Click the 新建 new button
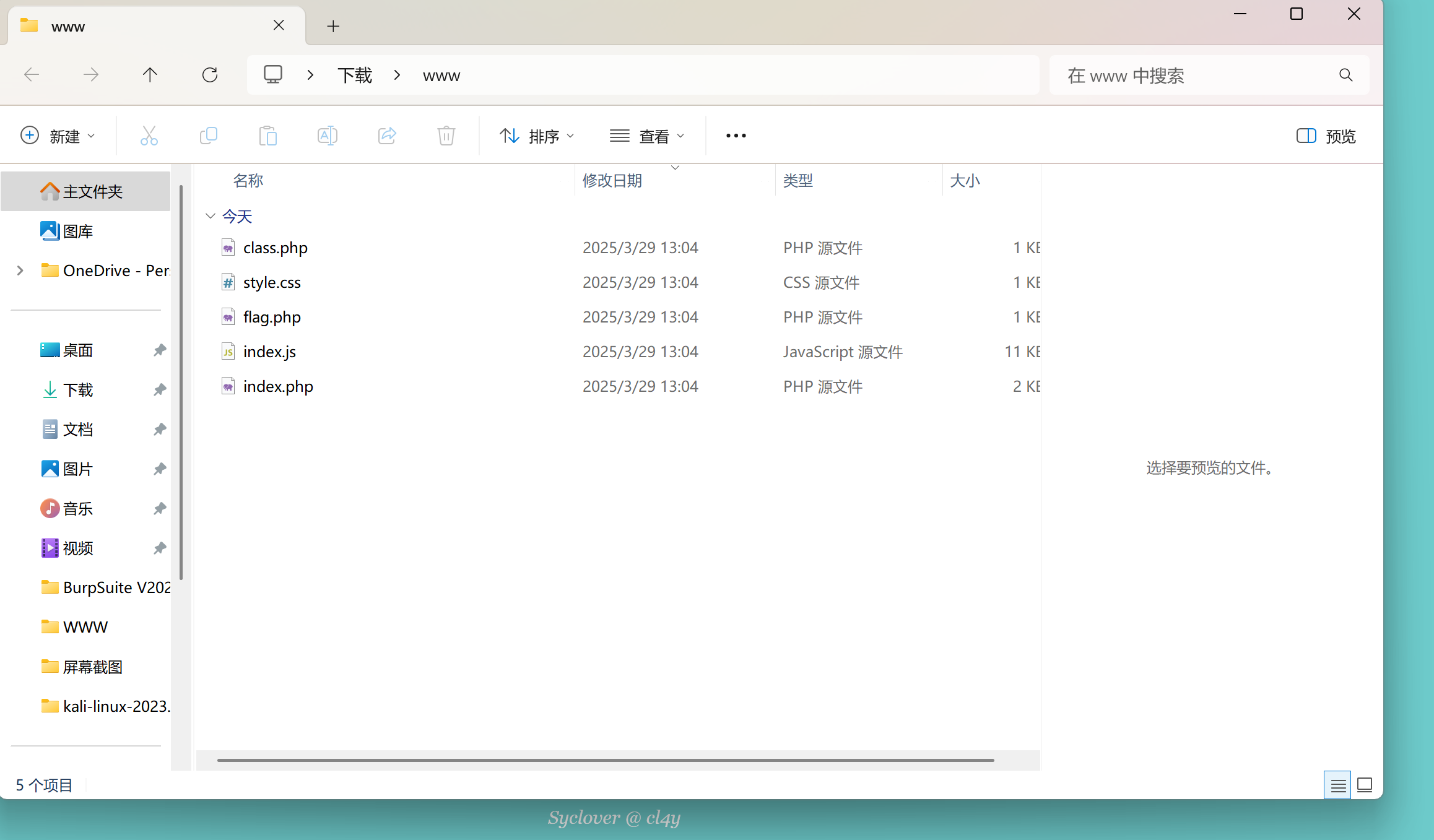Image resolution: width=1434 pixels, height=840 pixels. 57,136
